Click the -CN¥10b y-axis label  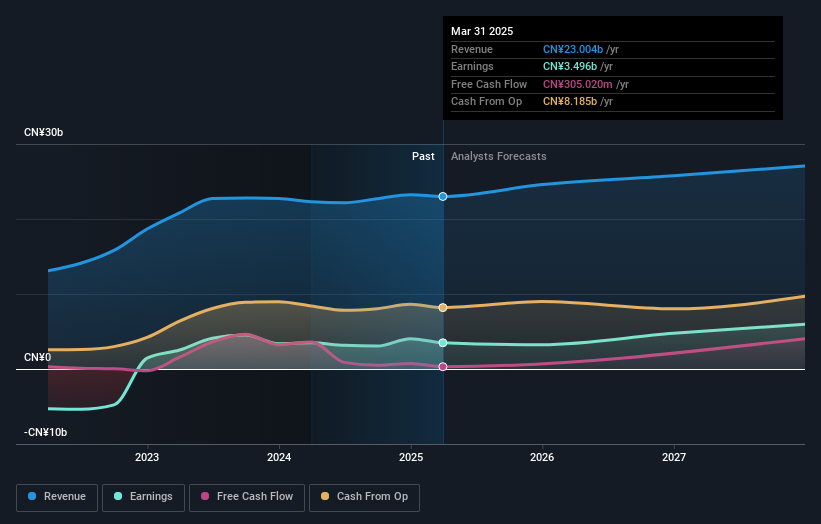coord(46,432)
